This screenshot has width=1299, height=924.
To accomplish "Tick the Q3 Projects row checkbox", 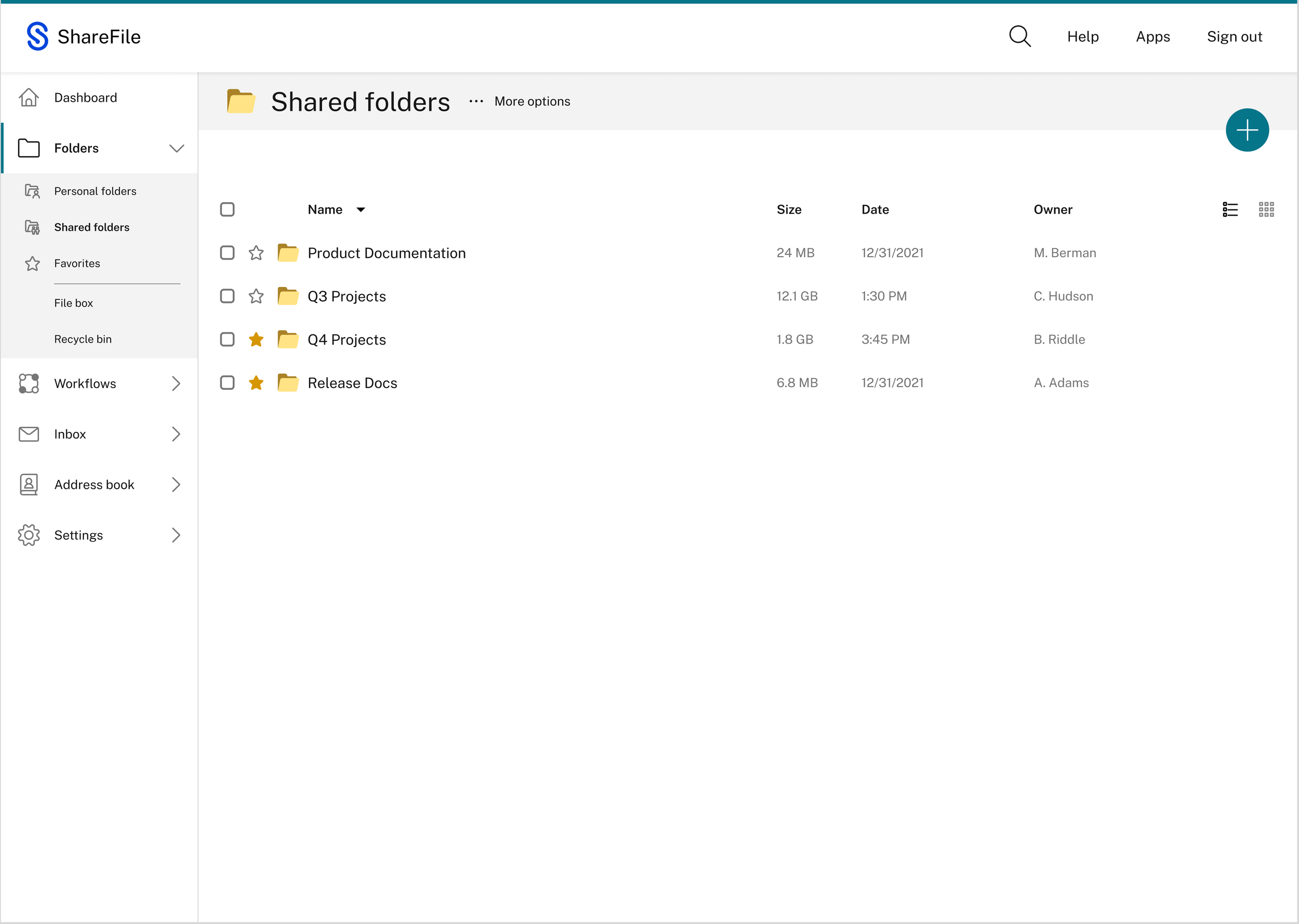I will click(227, 296).
